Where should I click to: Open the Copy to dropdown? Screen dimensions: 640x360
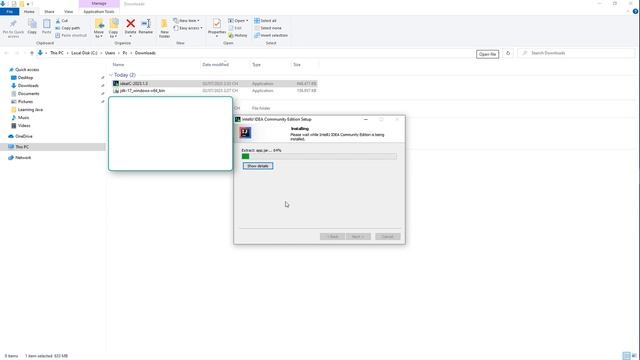(113, 34)
